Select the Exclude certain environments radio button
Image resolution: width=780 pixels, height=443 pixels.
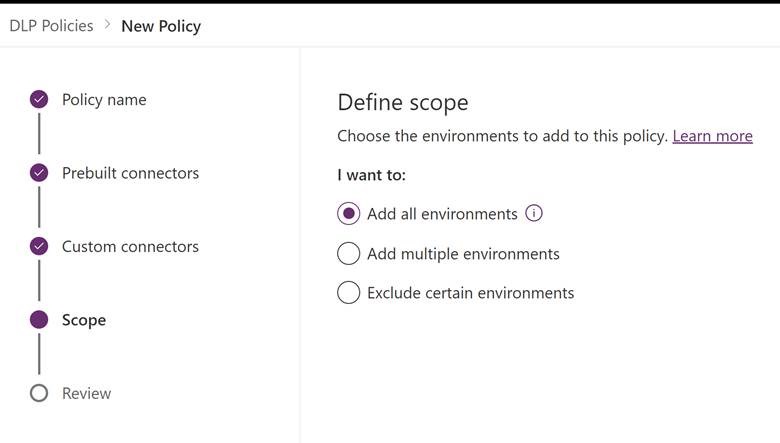[x=348, y=292]
